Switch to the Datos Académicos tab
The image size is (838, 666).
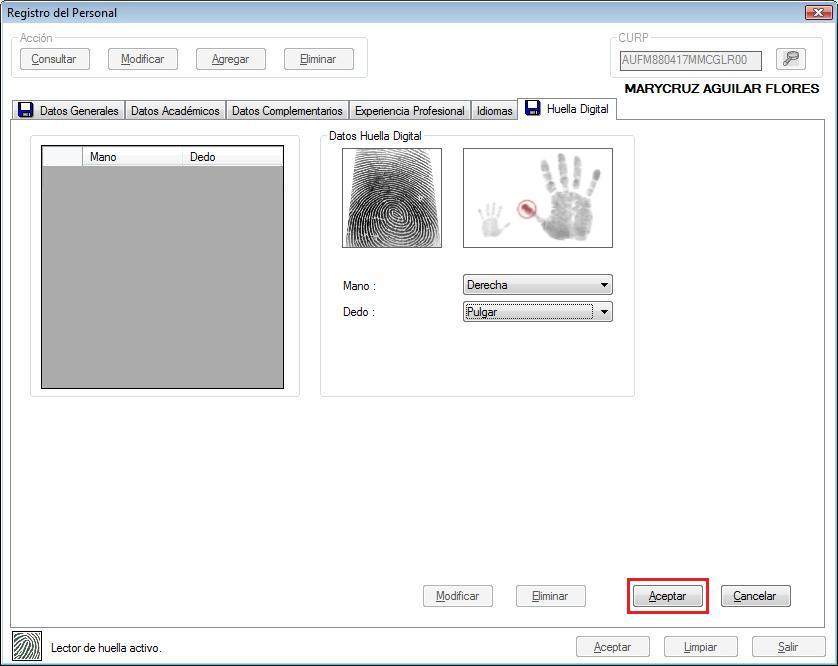(175, 110)
